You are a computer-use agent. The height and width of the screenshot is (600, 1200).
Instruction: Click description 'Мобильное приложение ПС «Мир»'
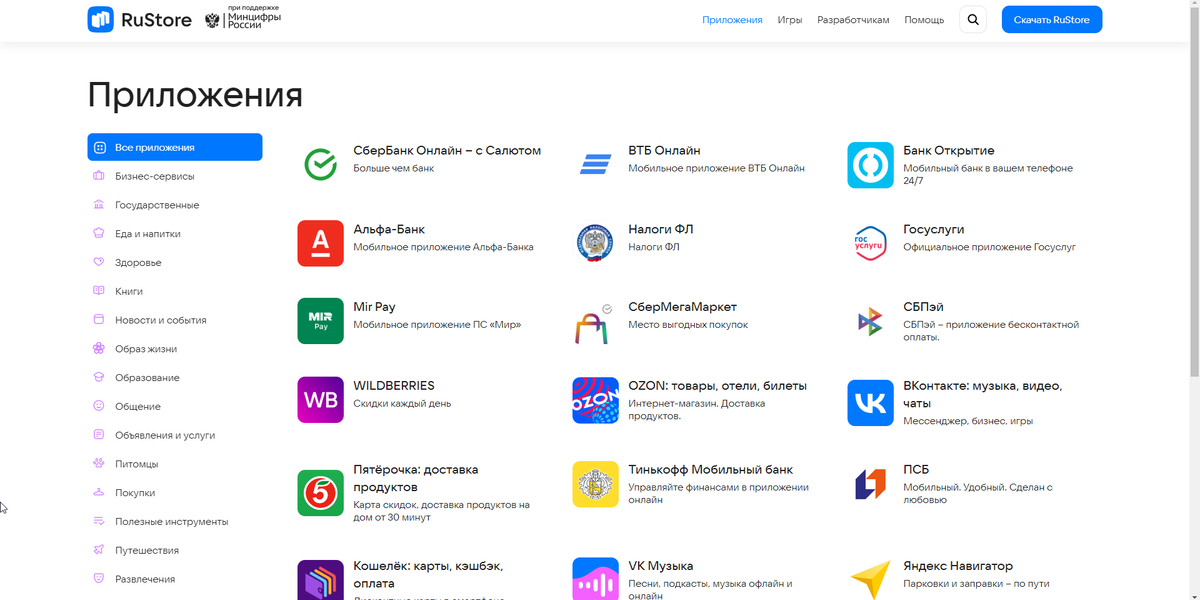[x=437, y=325]
